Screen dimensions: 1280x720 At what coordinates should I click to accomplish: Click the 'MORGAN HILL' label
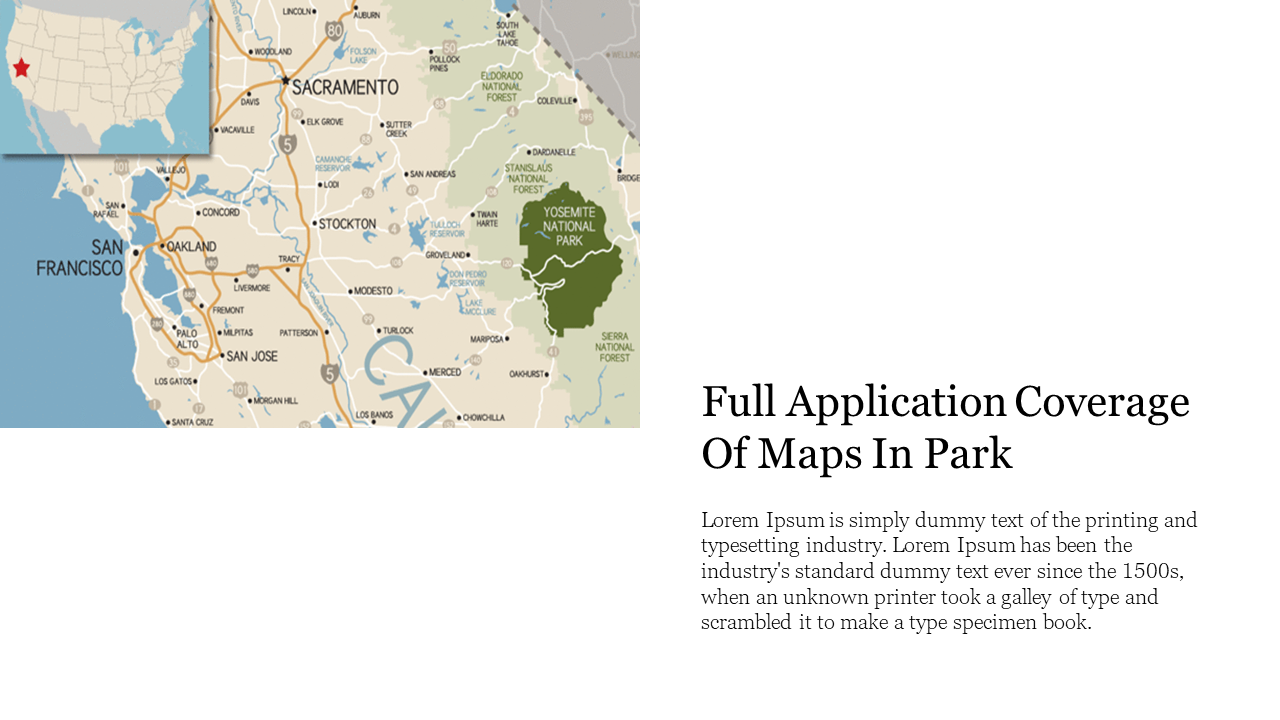(x=275, y=401)
